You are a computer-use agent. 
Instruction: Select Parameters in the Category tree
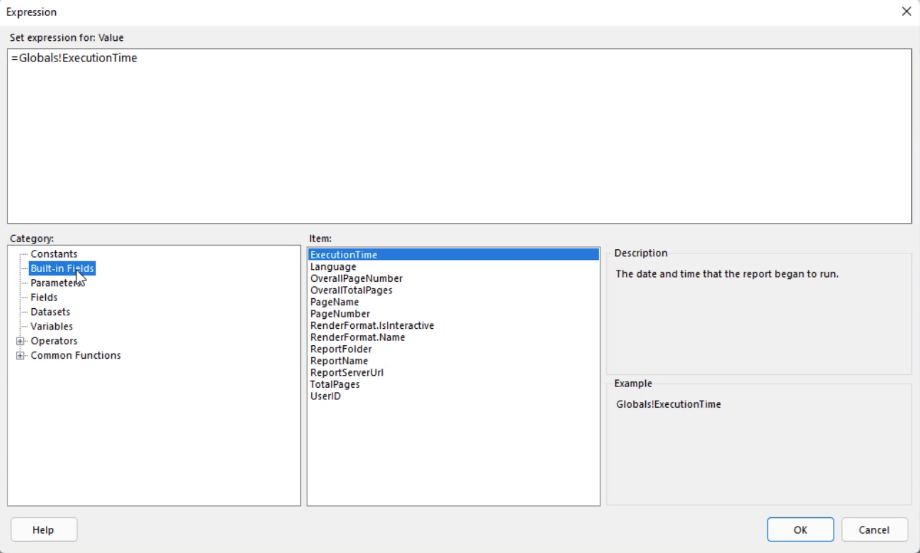tap(58, 283)
